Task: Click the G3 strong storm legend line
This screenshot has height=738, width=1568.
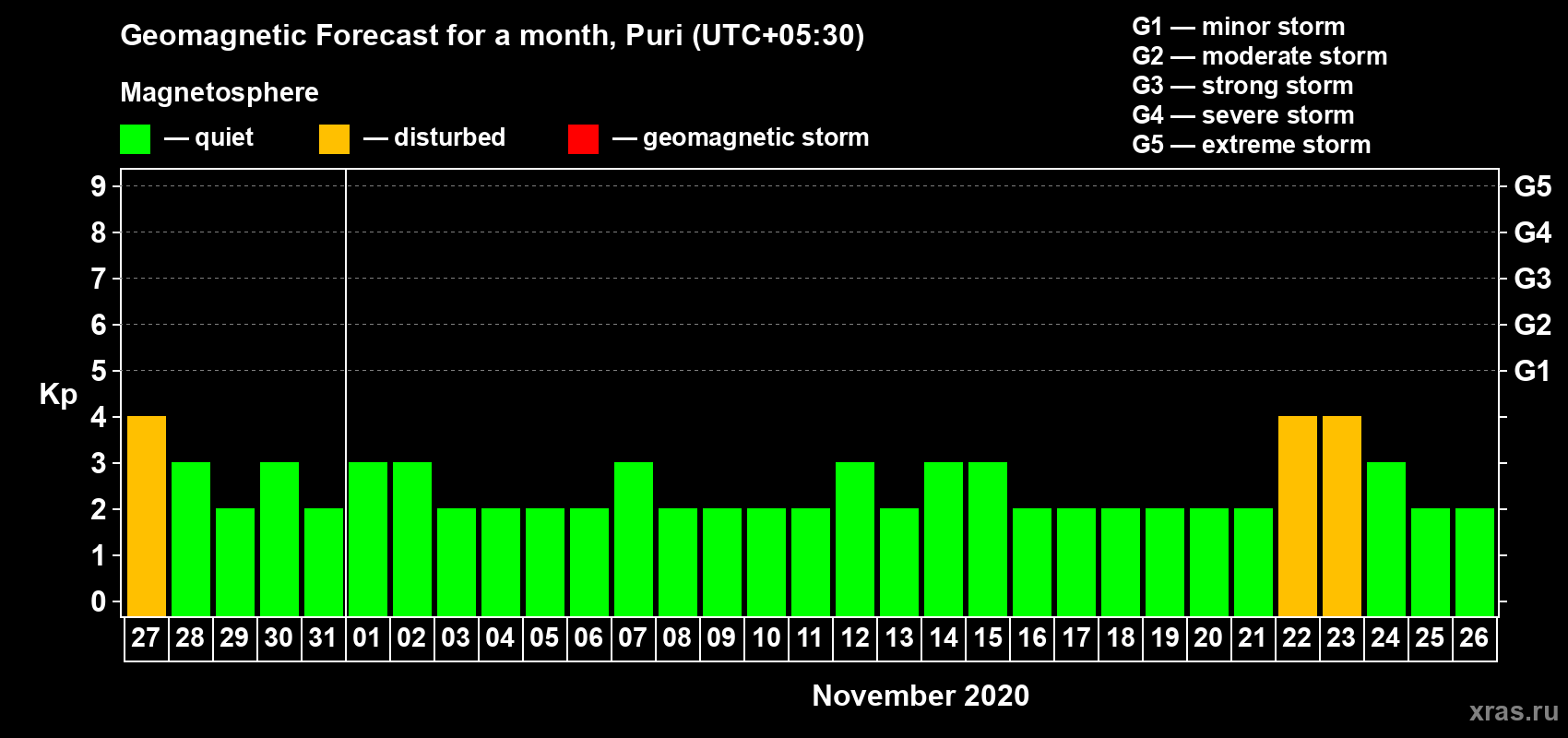Action: tap(1242, 86)
